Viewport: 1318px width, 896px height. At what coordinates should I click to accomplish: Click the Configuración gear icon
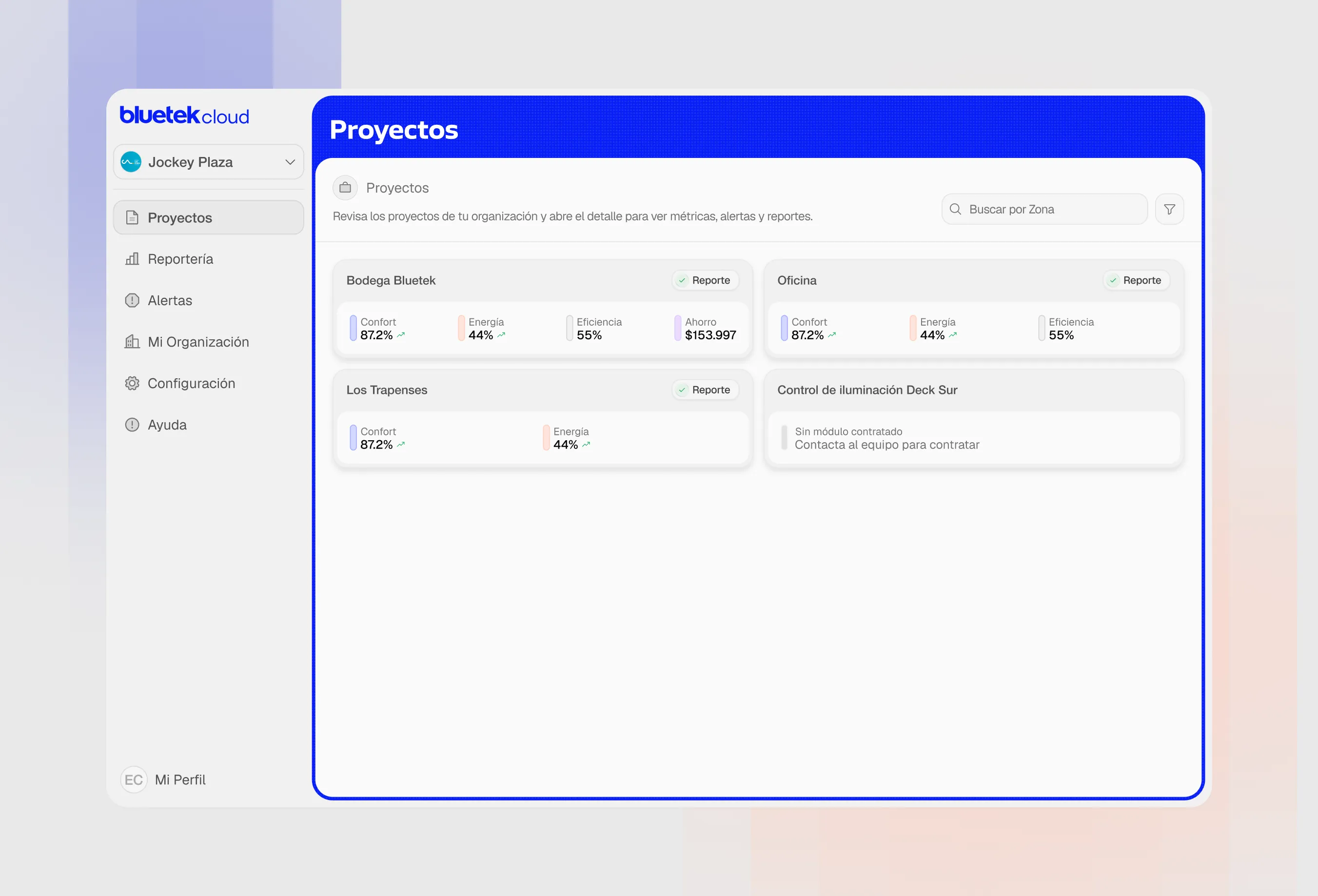click(x=132, y=383)
